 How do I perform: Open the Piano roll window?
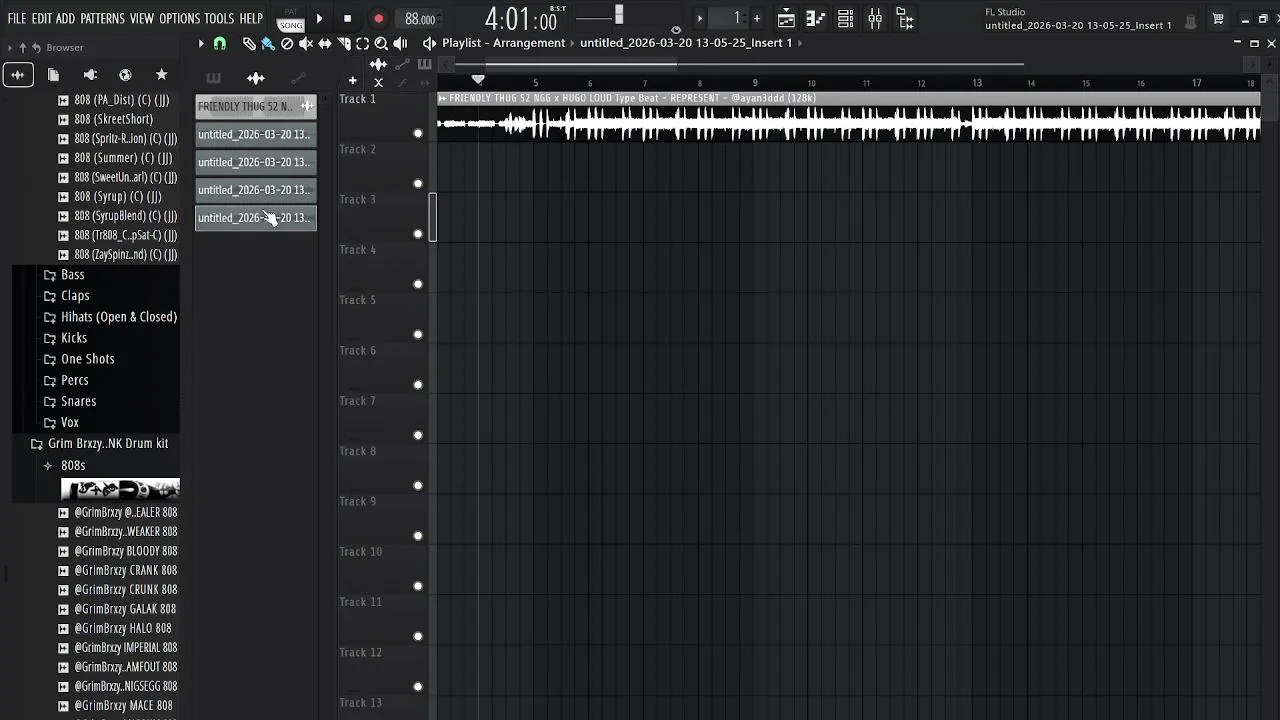pos(815,18)
